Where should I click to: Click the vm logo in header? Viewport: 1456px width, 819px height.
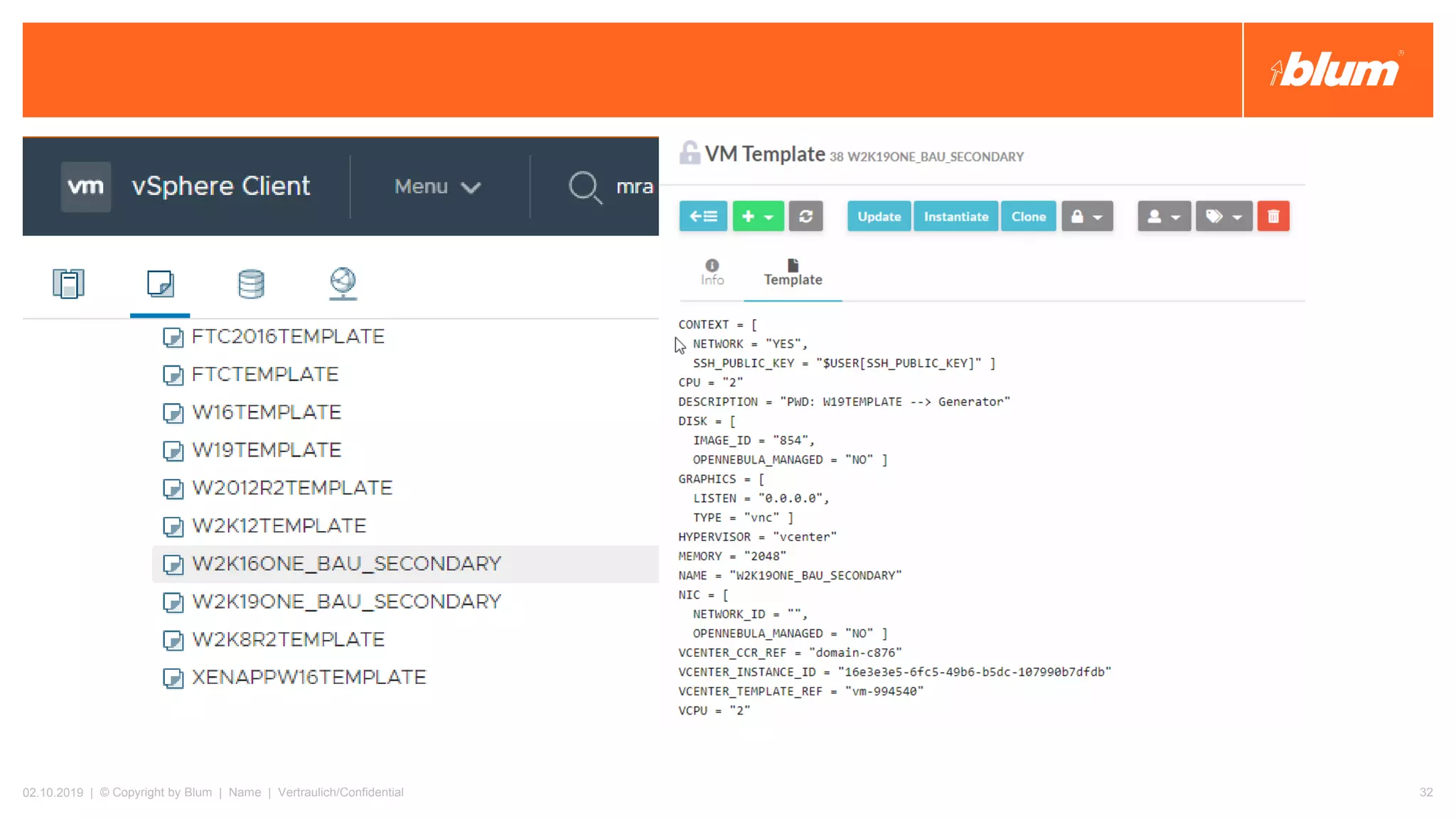86,186
